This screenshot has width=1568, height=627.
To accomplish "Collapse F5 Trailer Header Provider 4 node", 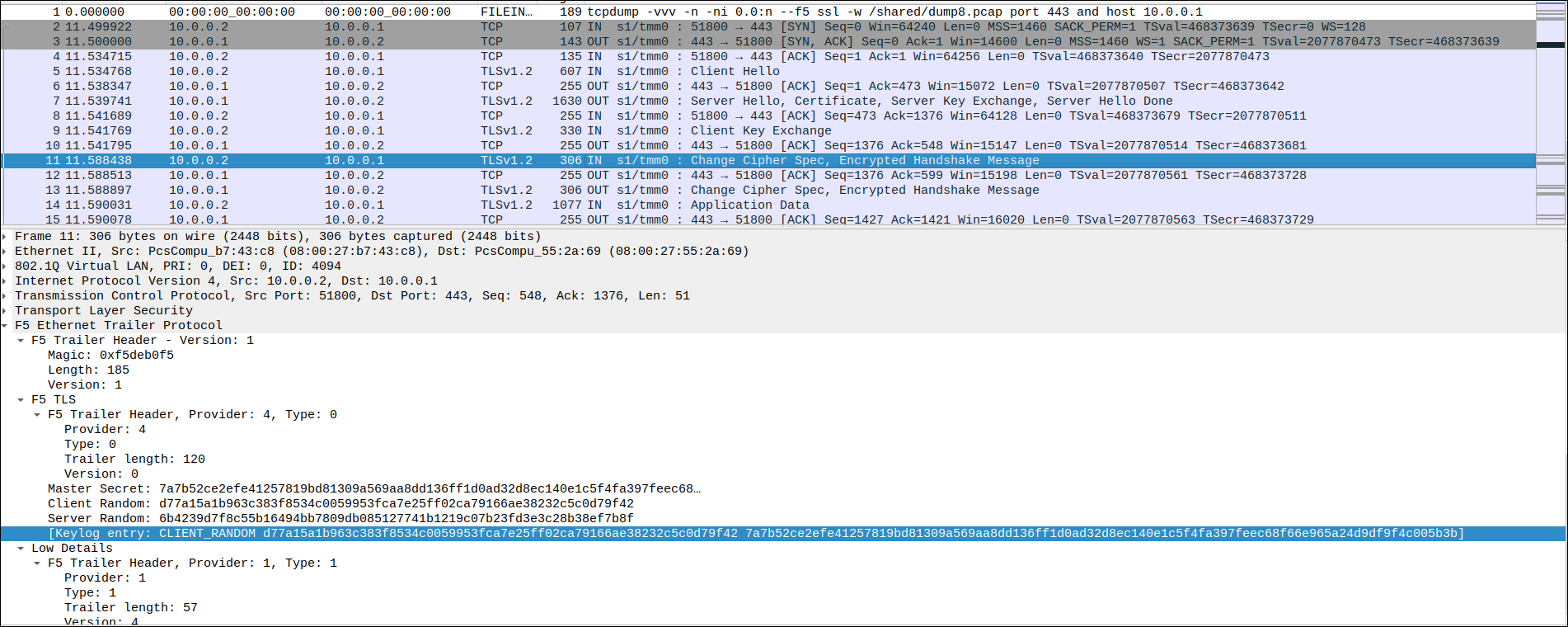I will point(37,415).
